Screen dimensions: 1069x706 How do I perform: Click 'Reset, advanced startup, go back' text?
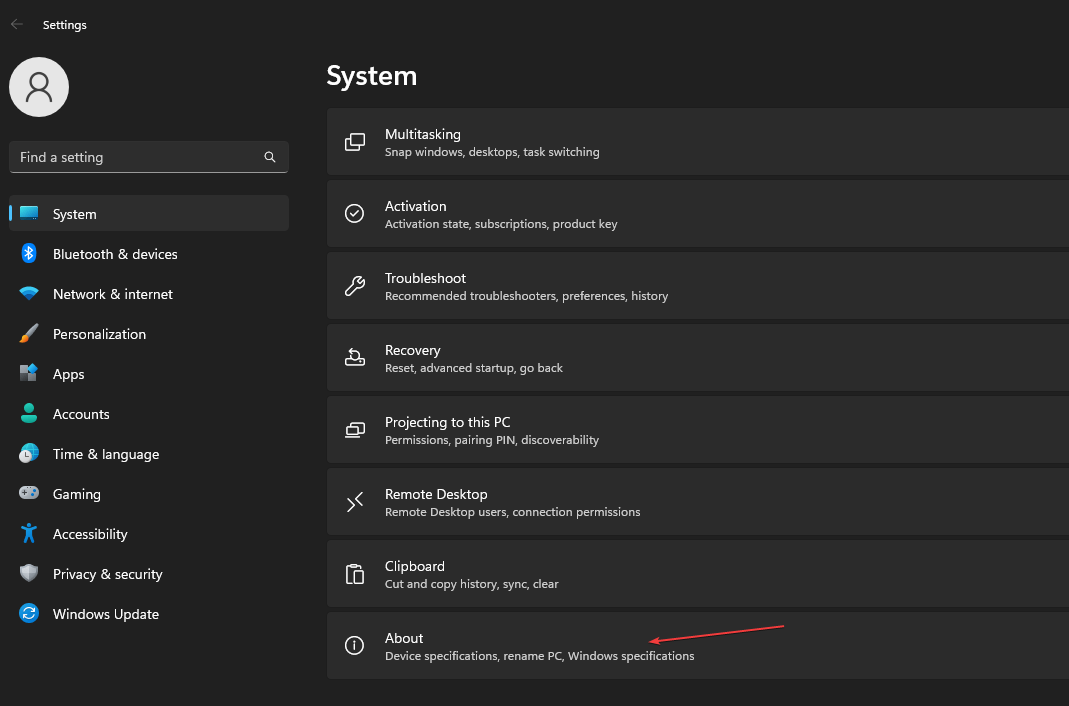tap(474, 368)
